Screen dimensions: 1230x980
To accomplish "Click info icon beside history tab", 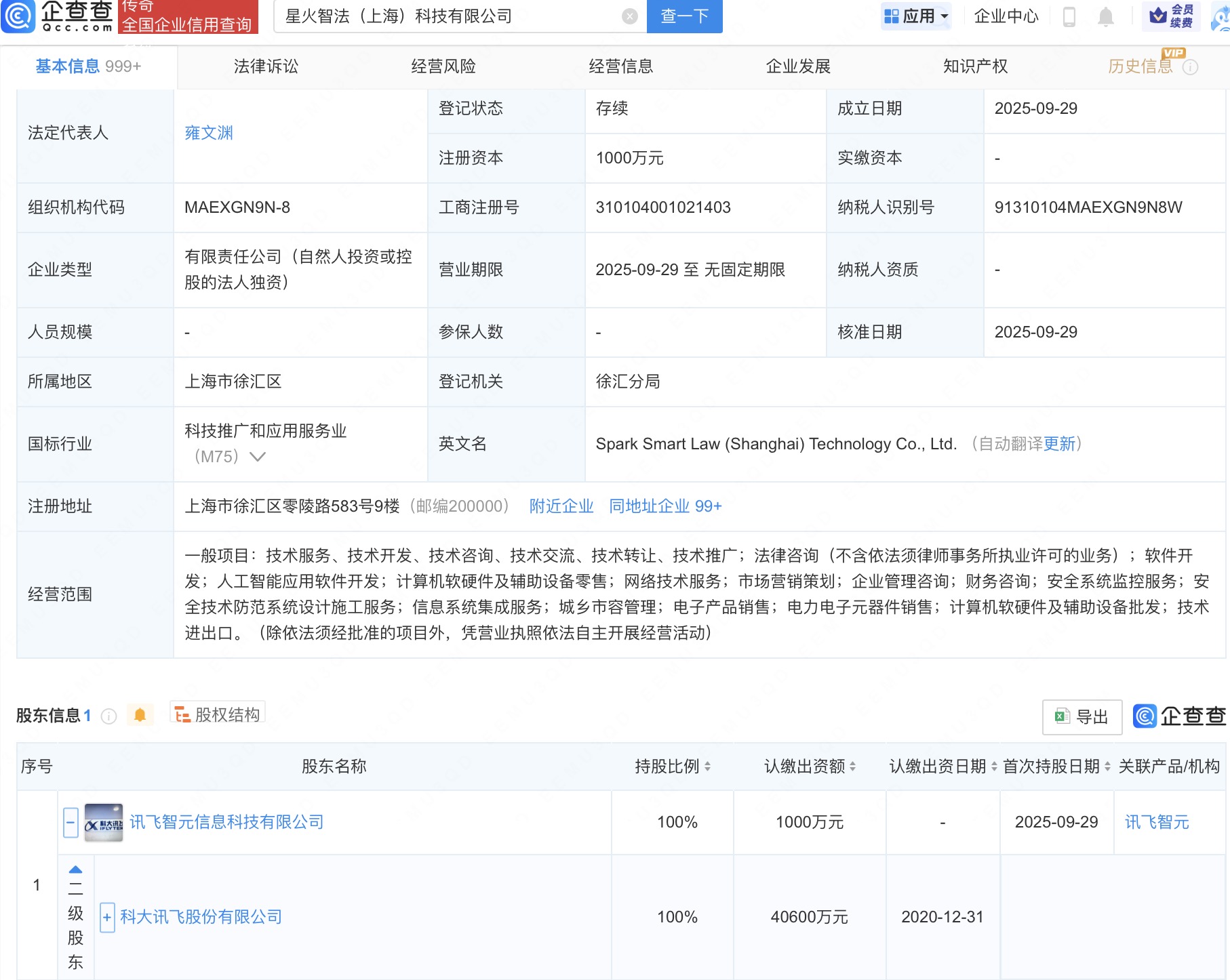I will pos(1191,67).
